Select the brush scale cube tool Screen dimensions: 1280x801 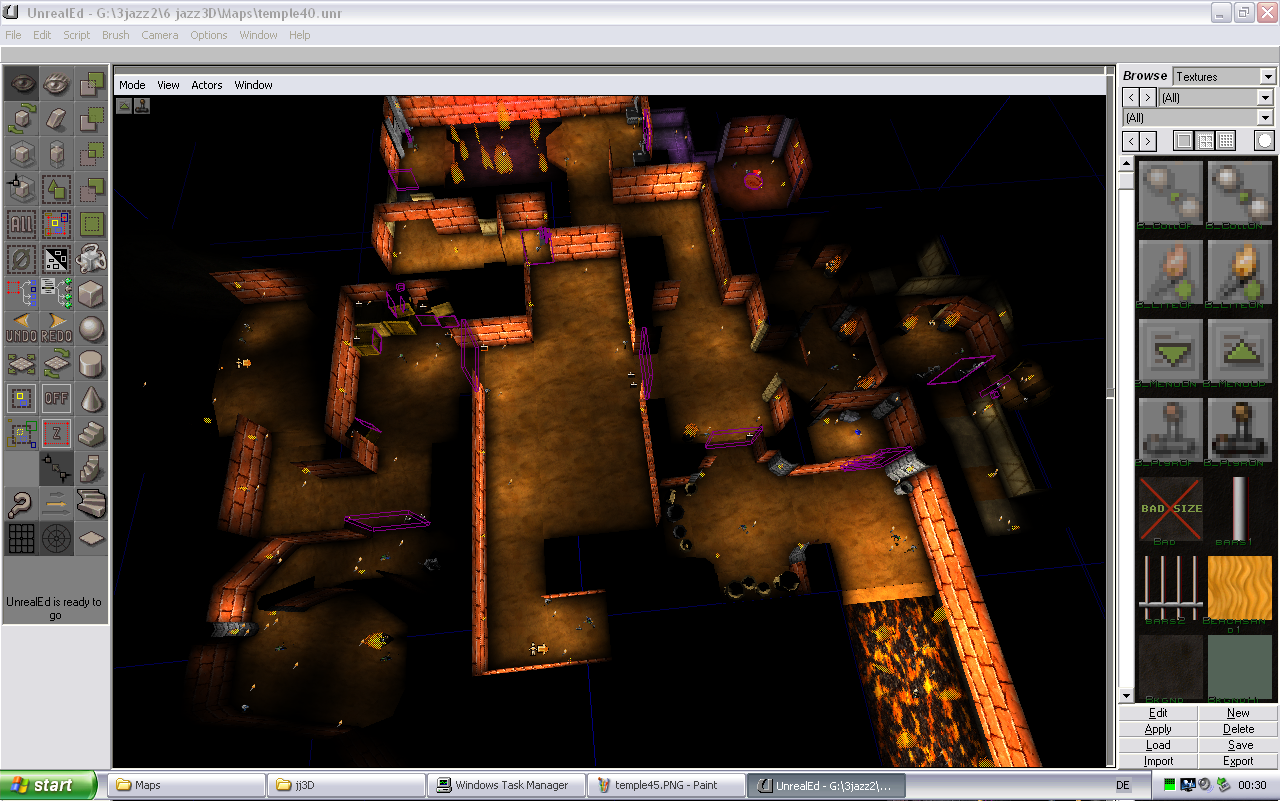22,154
